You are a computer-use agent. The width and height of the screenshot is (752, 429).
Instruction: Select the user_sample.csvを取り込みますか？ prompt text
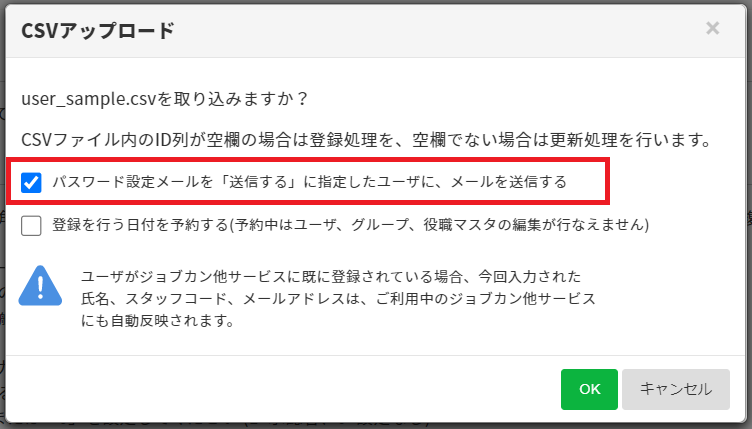coord(164,99)
